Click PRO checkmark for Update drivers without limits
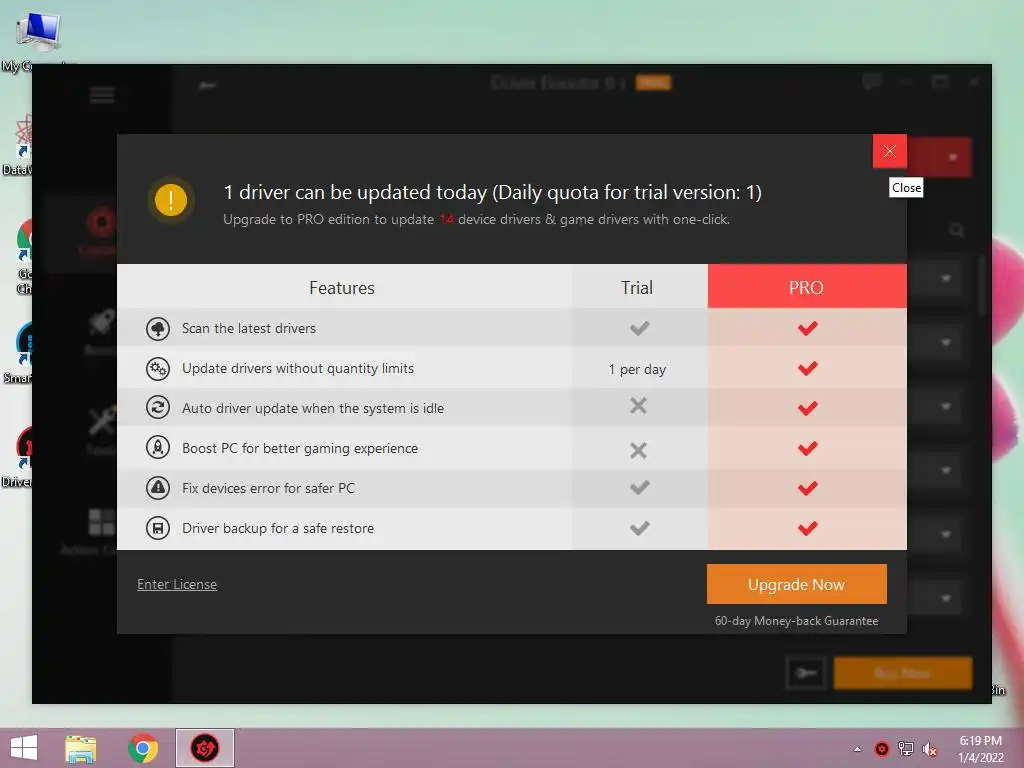This screenshot has height=768, width=1024. [x=807, y=368]
